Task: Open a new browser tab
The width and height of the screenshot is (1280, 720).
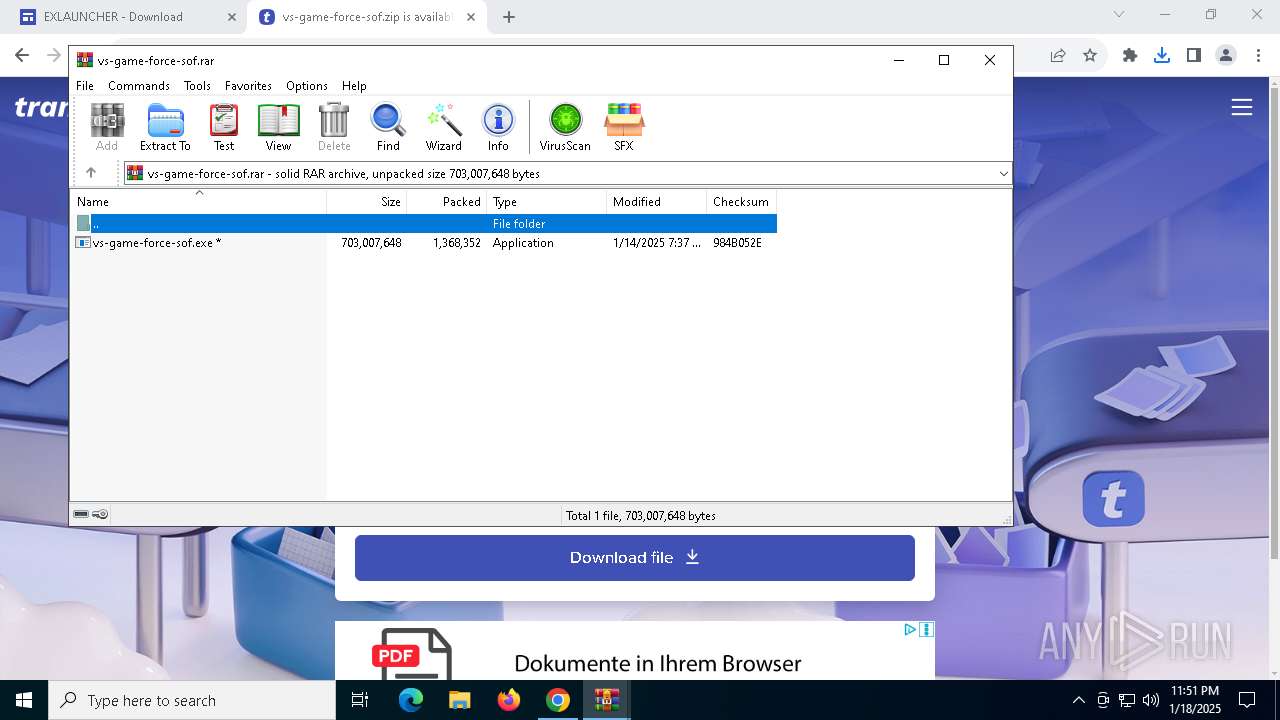Action: click(x=509, y=17)
